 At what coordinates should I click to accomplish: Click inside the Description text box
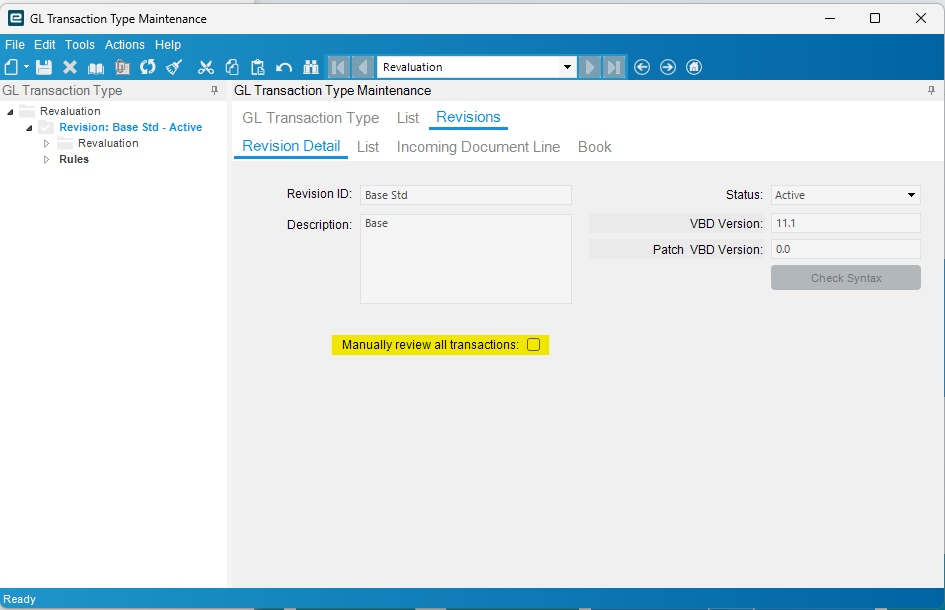466,259
